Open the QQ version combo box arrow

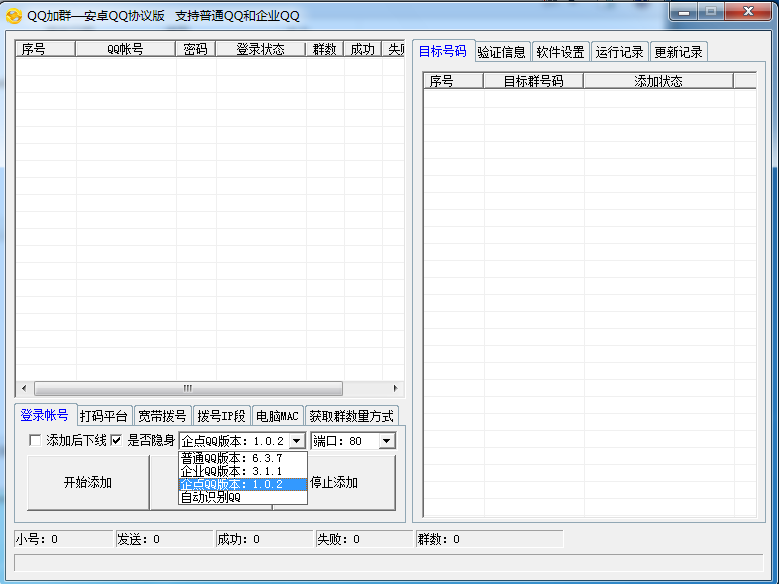[297, 441]
